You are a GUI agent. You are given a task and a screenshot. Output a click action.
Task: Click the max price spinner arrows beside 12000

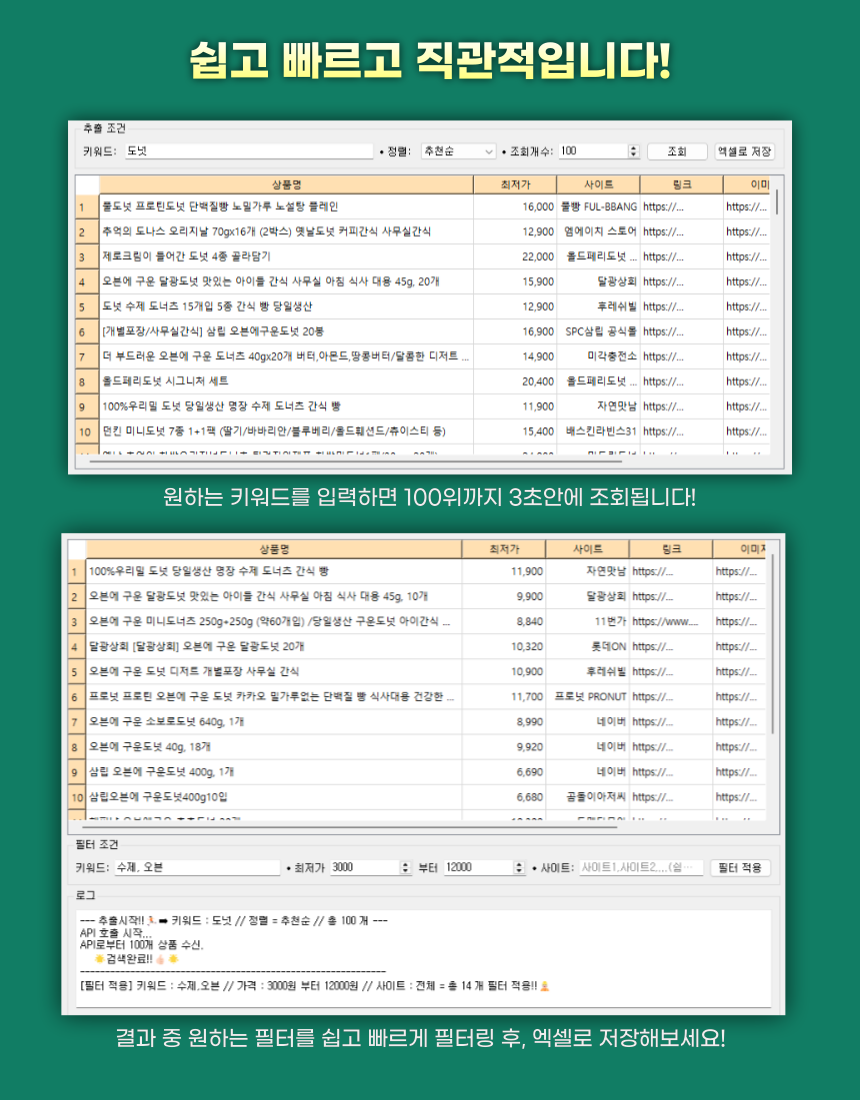(519, 867)
